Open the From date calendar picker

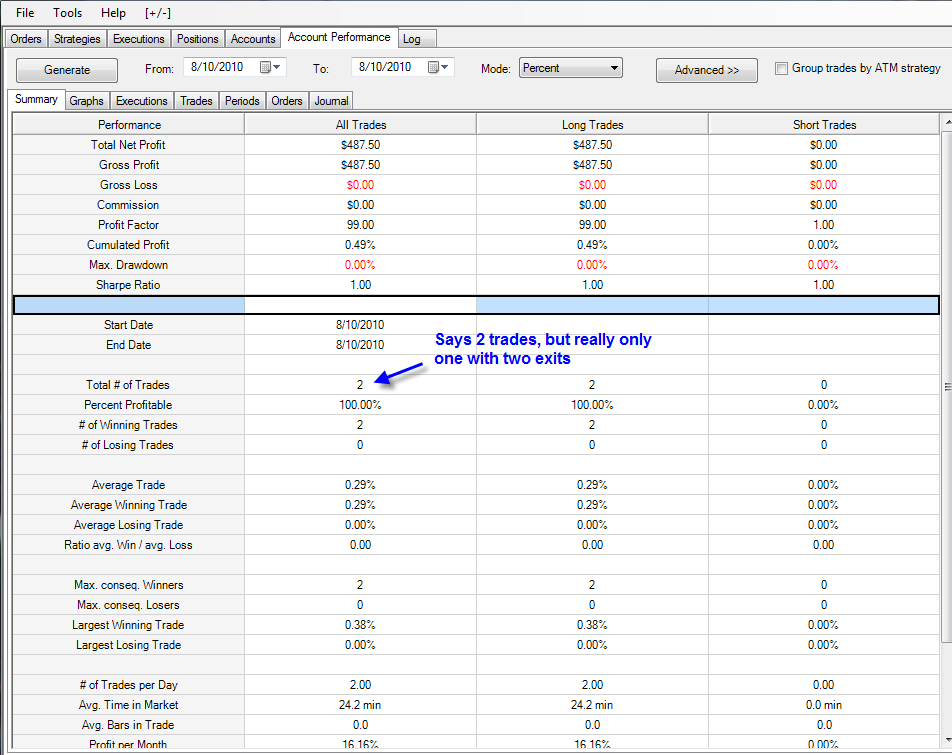click(x=270, y=67)
